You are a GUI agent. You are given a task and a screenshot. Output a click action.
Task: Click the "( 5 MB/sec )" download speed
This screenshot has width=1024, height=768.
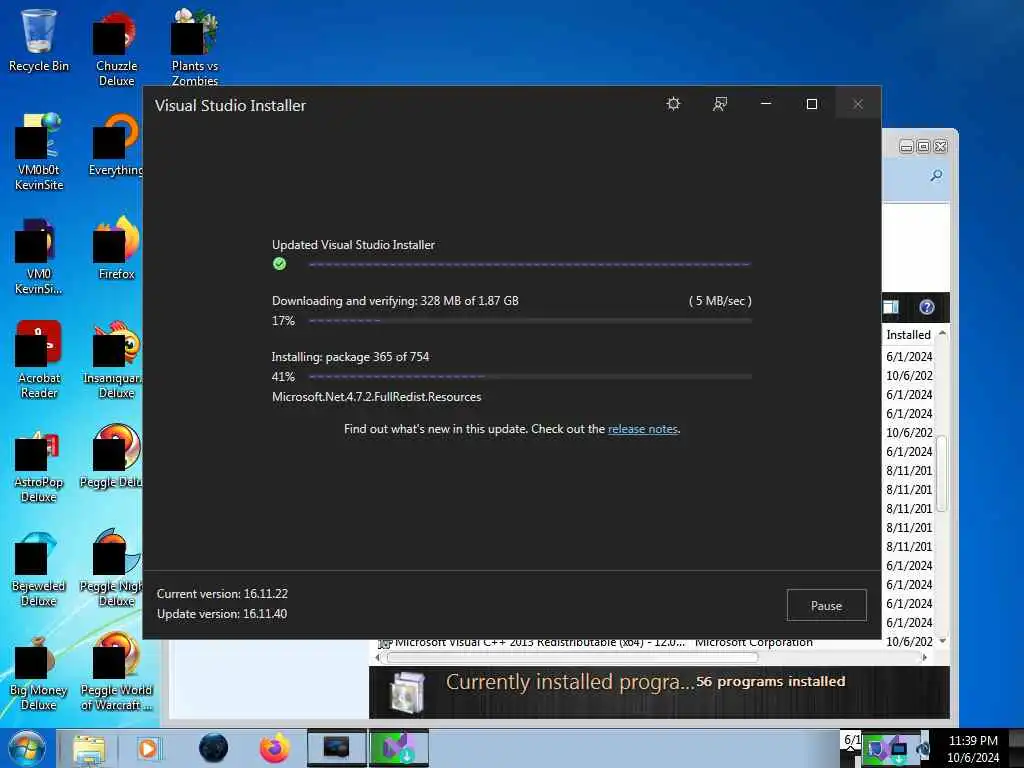pos(720,301)
